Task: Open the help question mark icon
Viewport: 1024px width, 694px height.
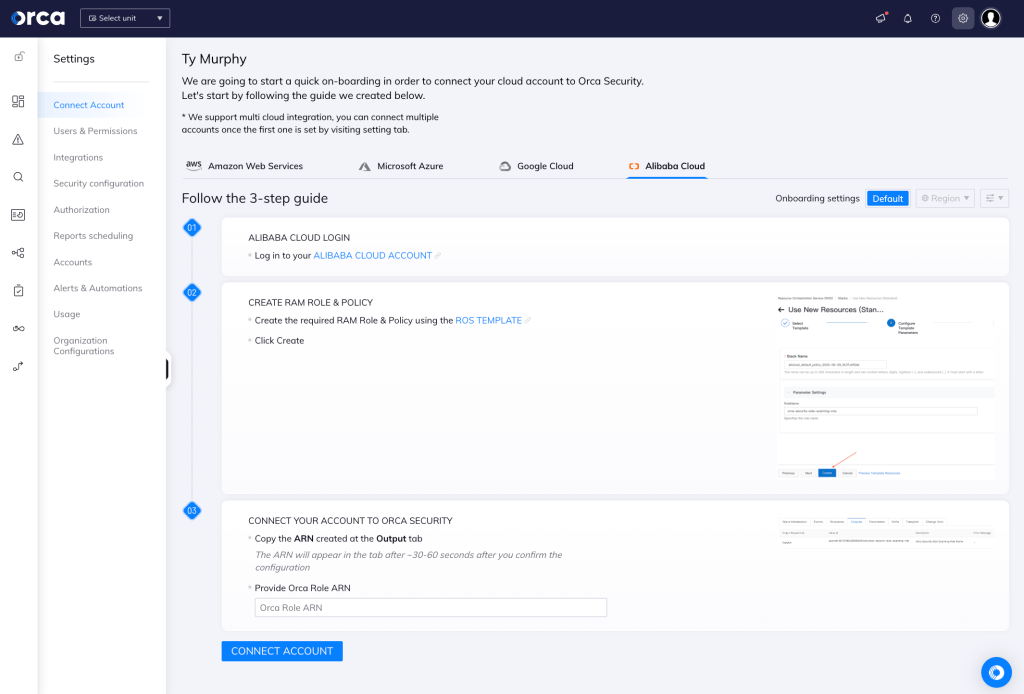Action: tap(935, 18)
